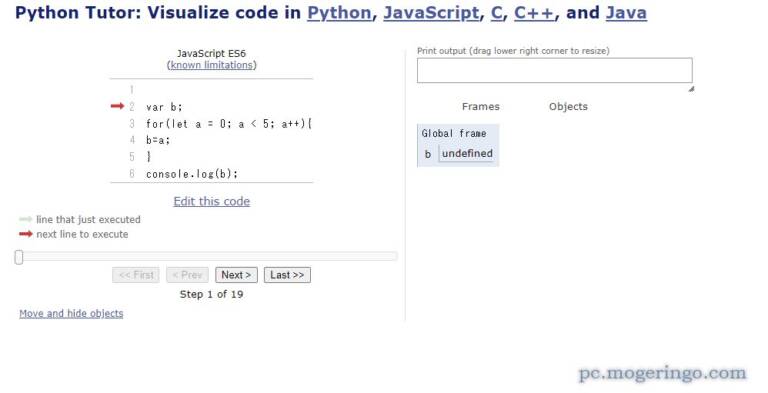The height and width of the screenshot is (393, 768).
Task: Open the Python link in the title
Action: point(339,13)
